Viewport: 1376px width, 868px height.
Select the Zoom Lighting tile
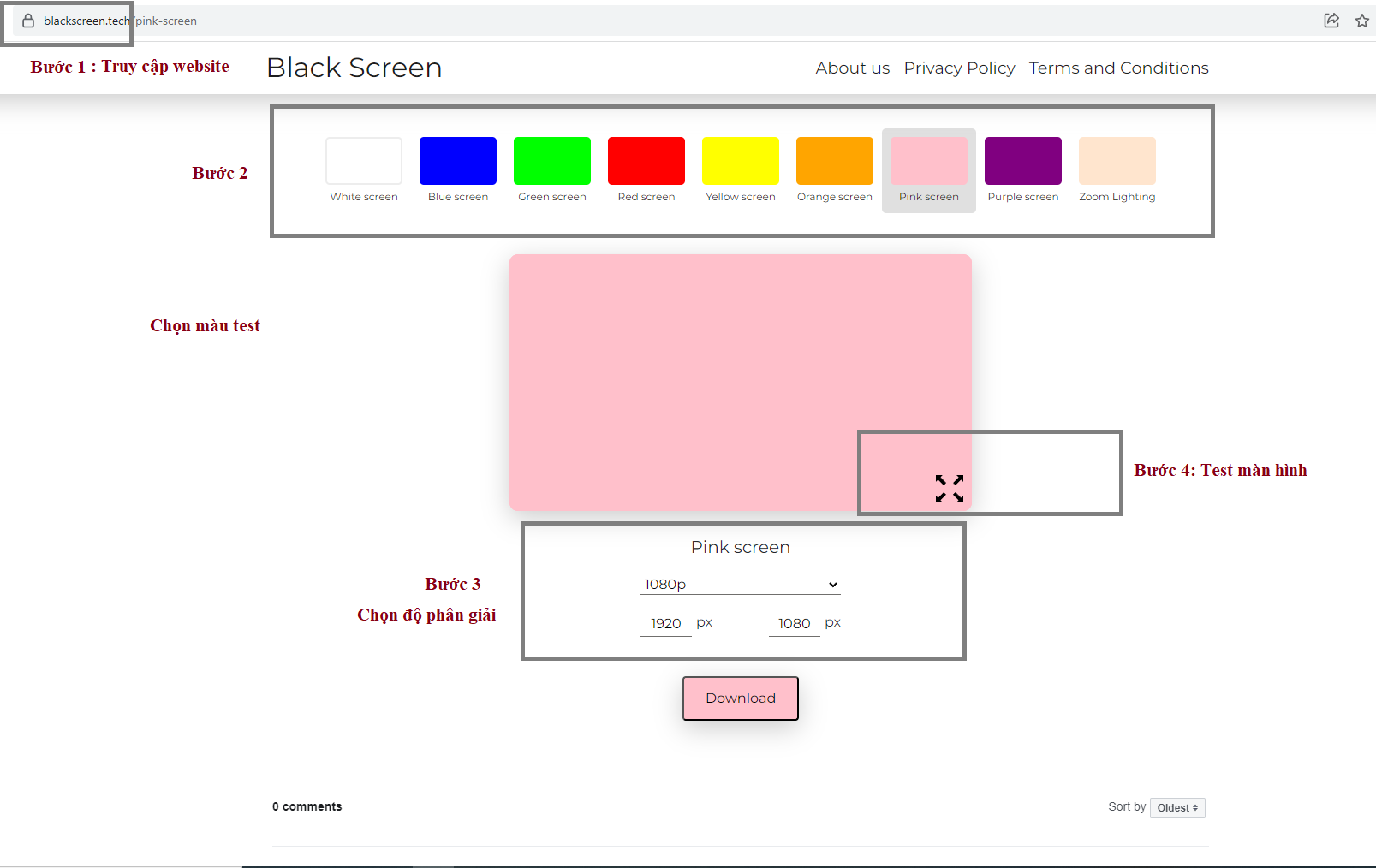coord(1117,160)
